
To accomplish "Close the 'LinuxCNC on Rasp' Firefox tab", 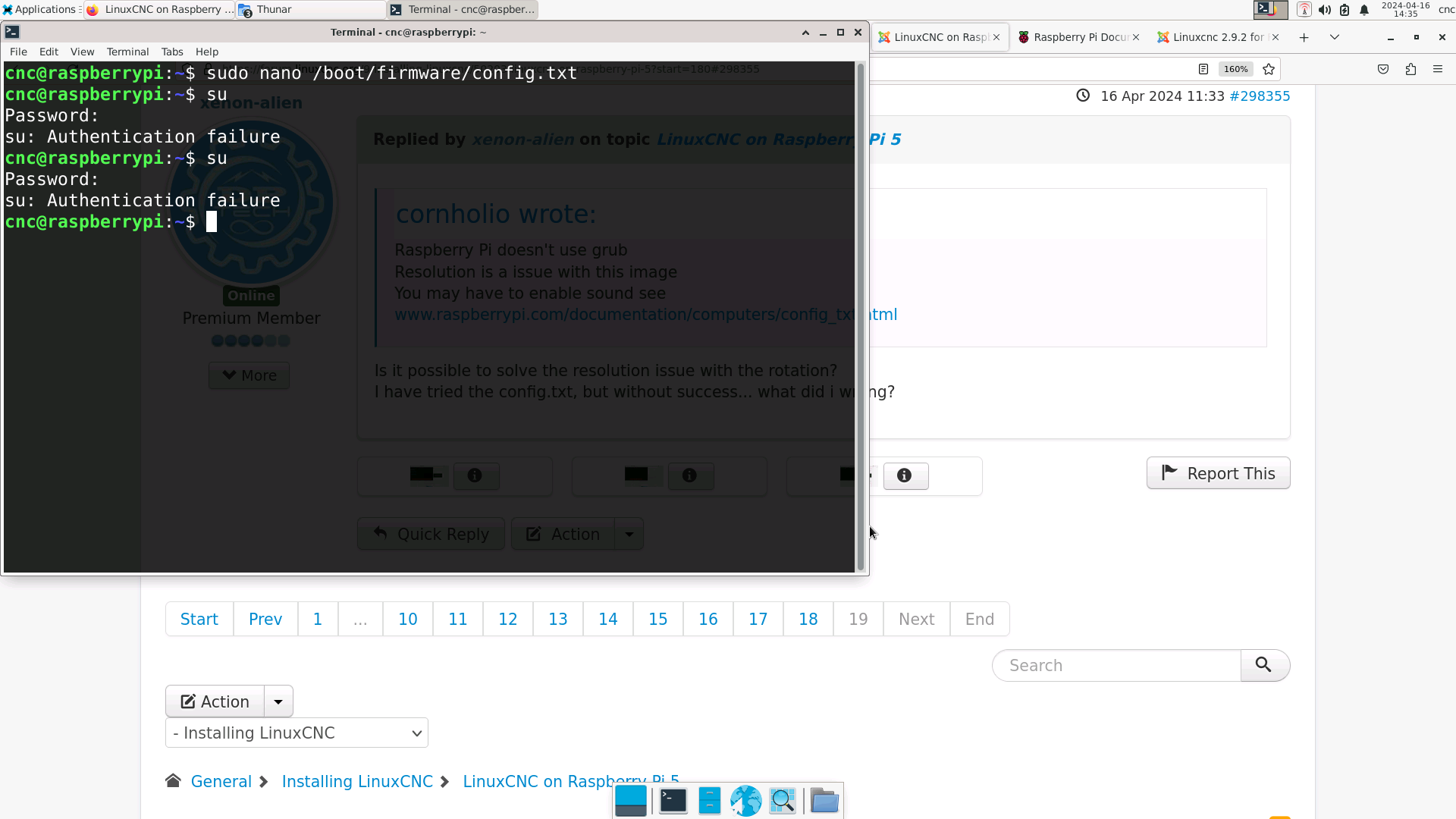I will (x=996, y=37).
